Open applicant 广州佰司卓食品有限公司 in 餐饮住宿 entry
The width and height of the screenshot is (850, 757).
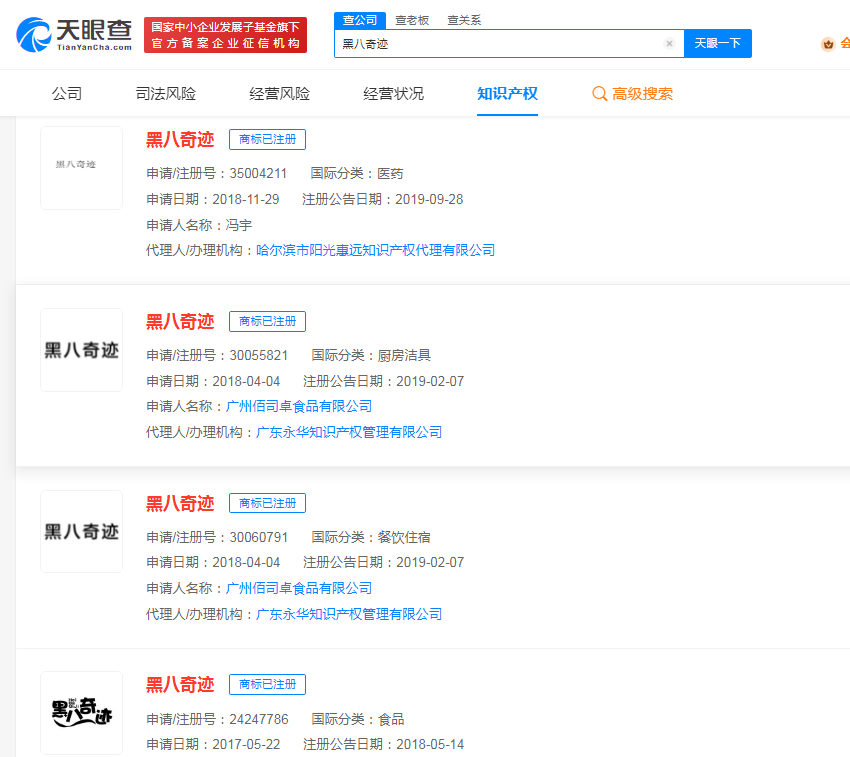click(299, 588)
